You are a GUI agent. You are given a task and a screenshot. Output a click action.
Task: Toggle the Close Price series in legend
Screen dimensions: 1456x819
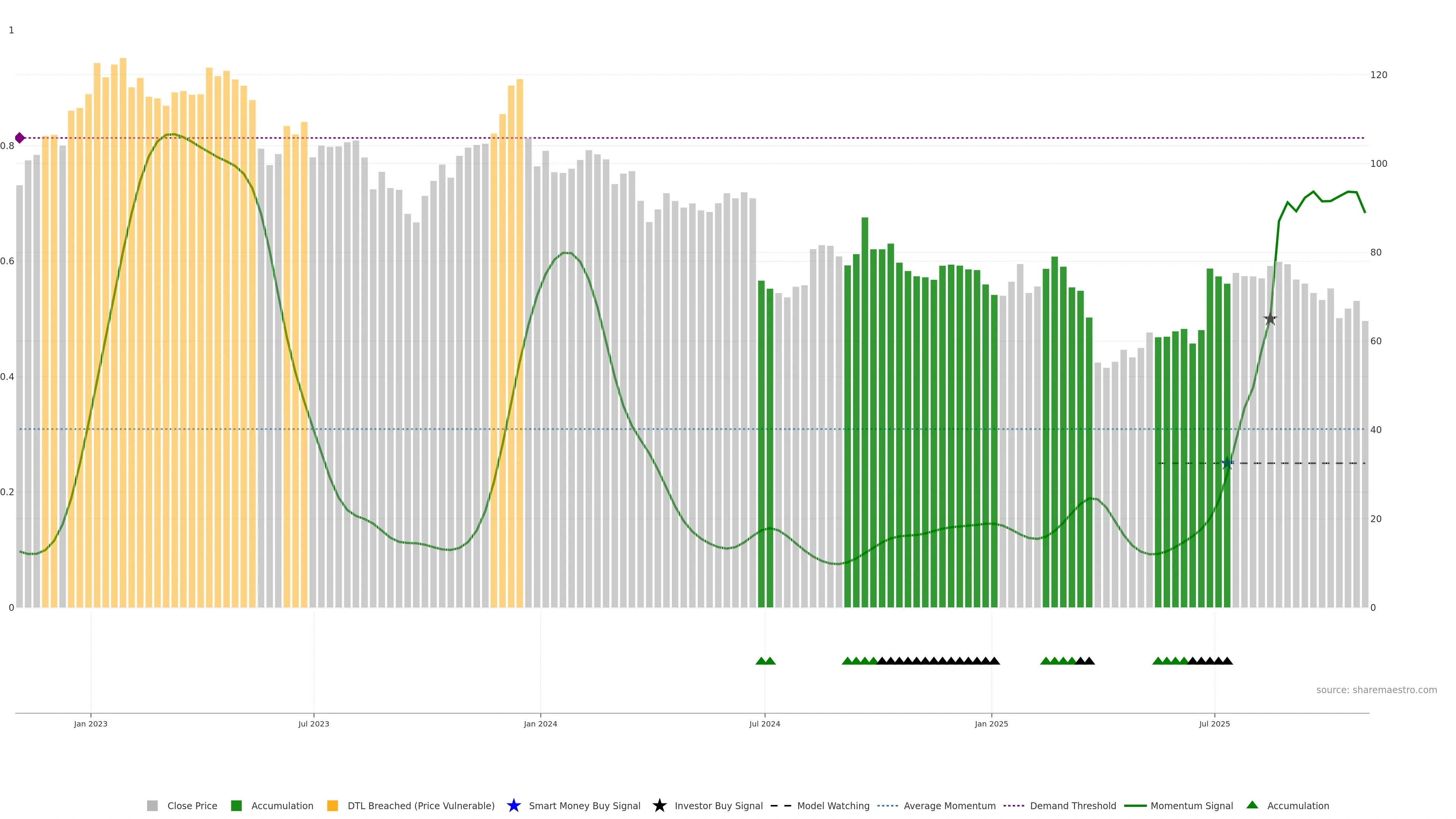click(x=191, y=805)
